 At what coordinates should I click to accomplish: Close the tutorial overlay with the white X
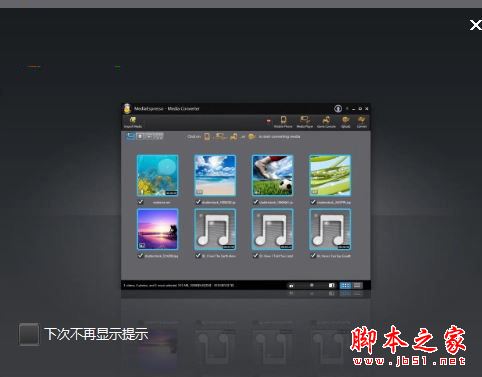[475, 25]
